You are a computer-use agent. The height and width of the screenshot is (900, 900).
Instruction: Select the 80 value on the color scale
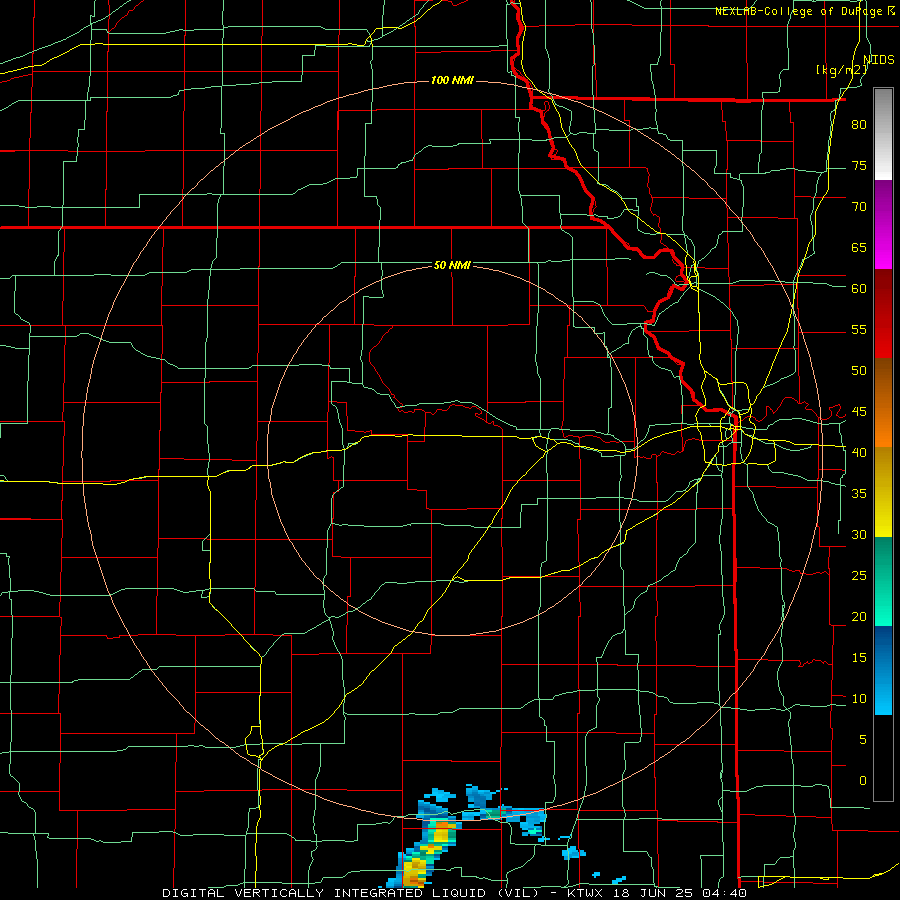[859, 125]
